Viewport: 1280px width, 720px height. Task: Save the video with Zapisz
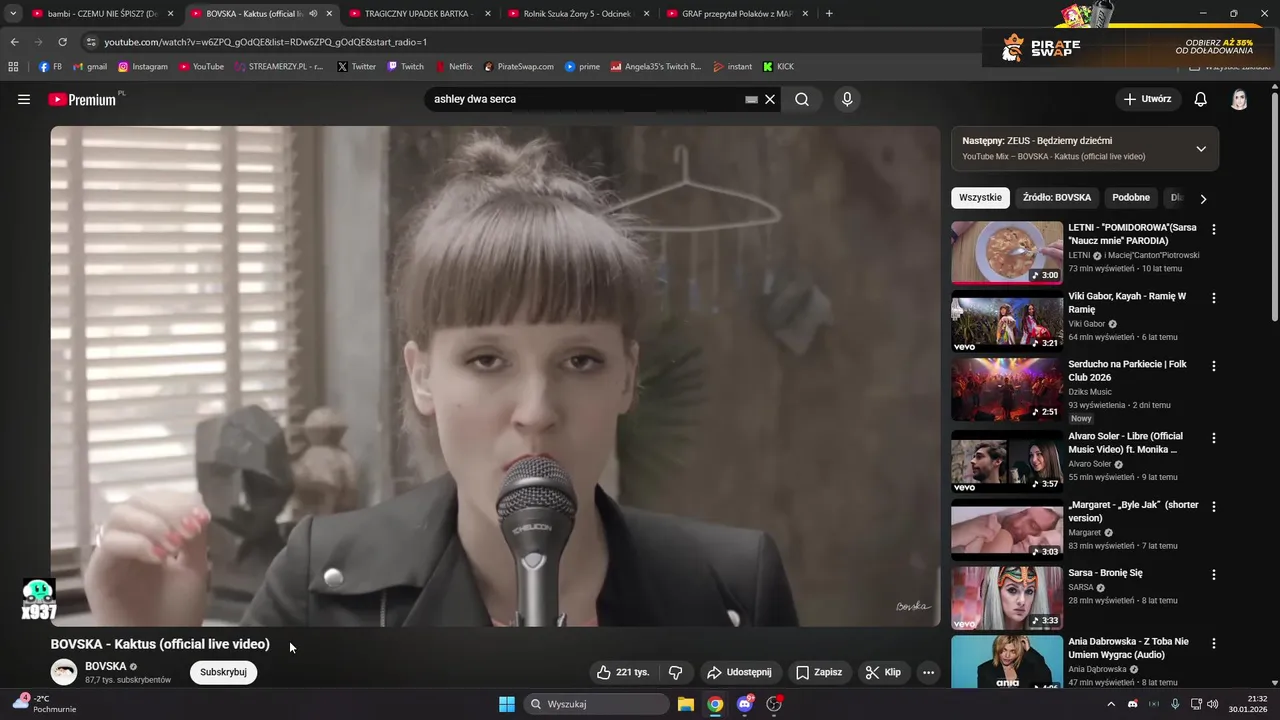tap(819, 672)
